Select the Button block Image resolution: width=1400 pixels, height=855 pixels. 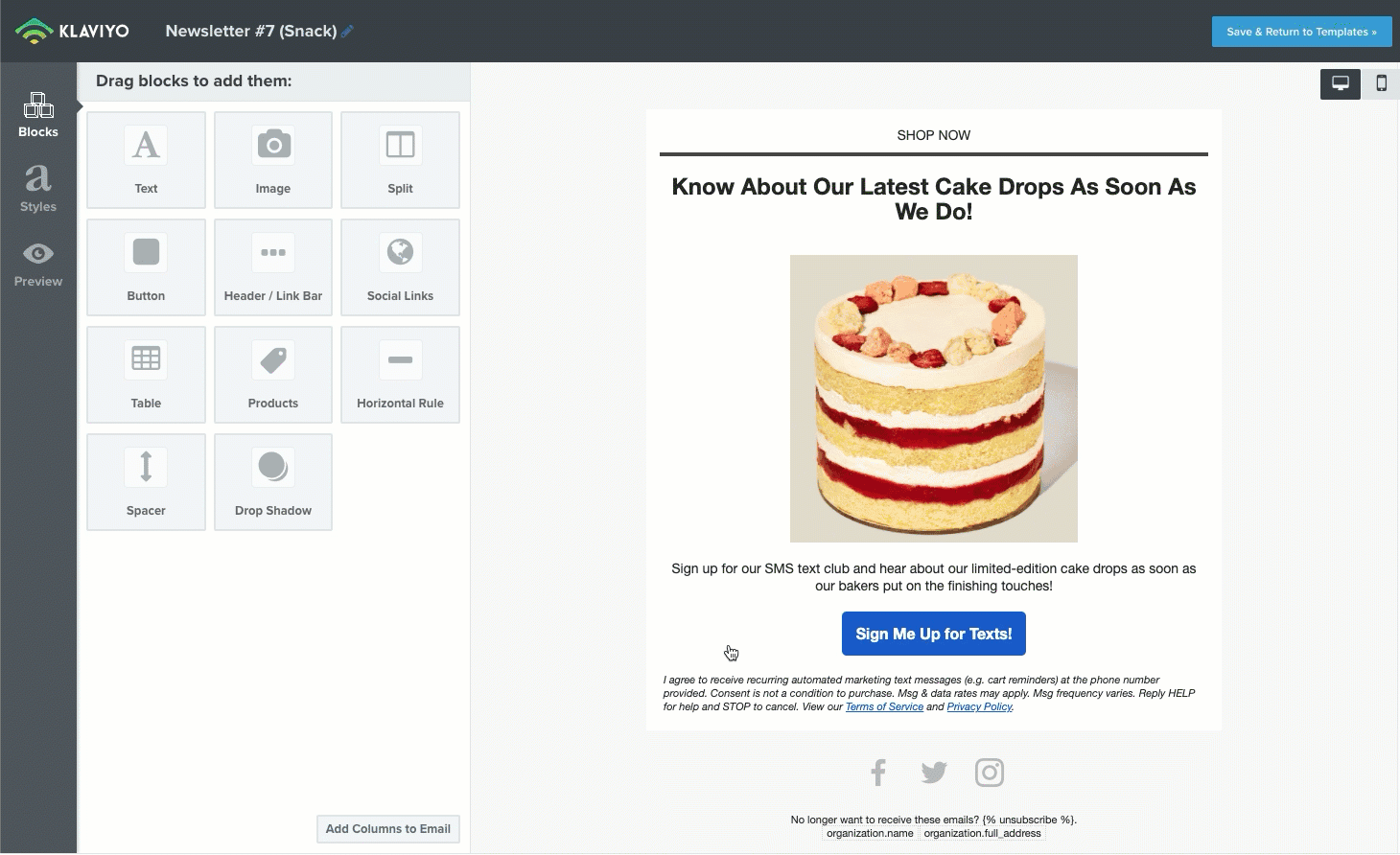(146, 266)
